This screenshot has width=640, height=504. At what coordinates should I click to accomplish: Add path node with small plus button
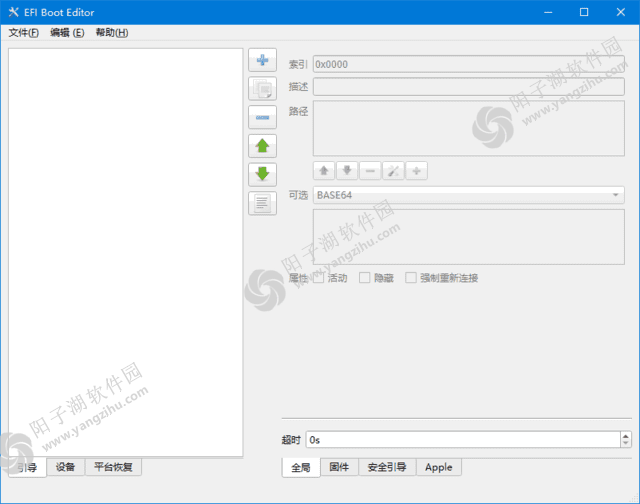(x=416, y=171)
